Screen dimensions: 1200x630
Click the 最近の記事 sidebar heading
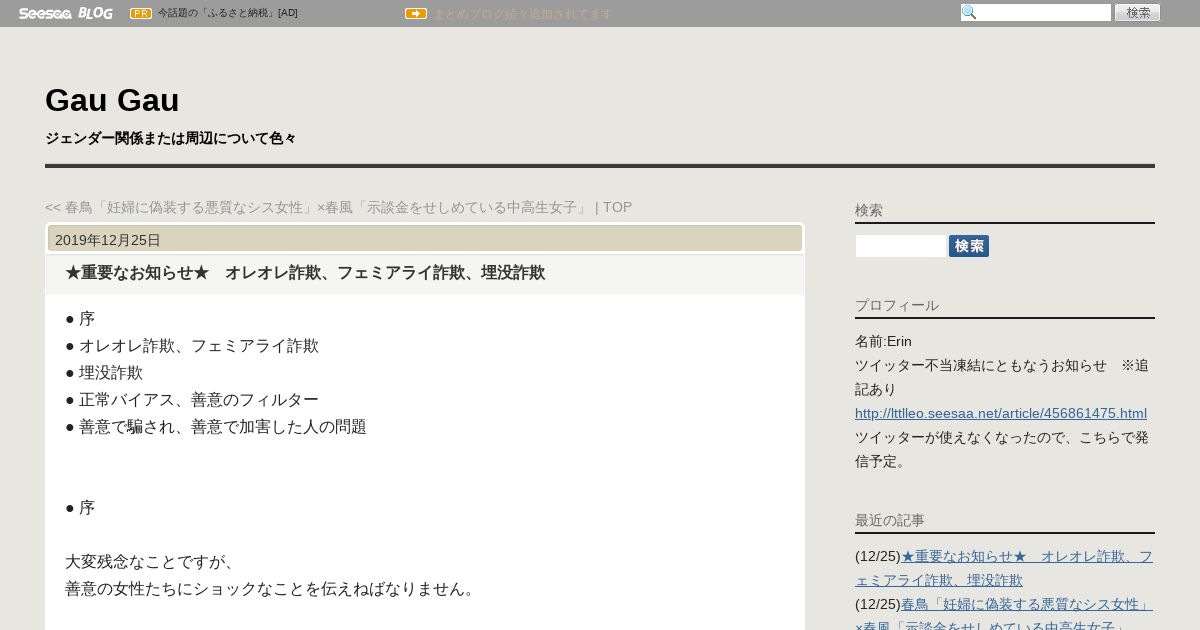point(890,520)
